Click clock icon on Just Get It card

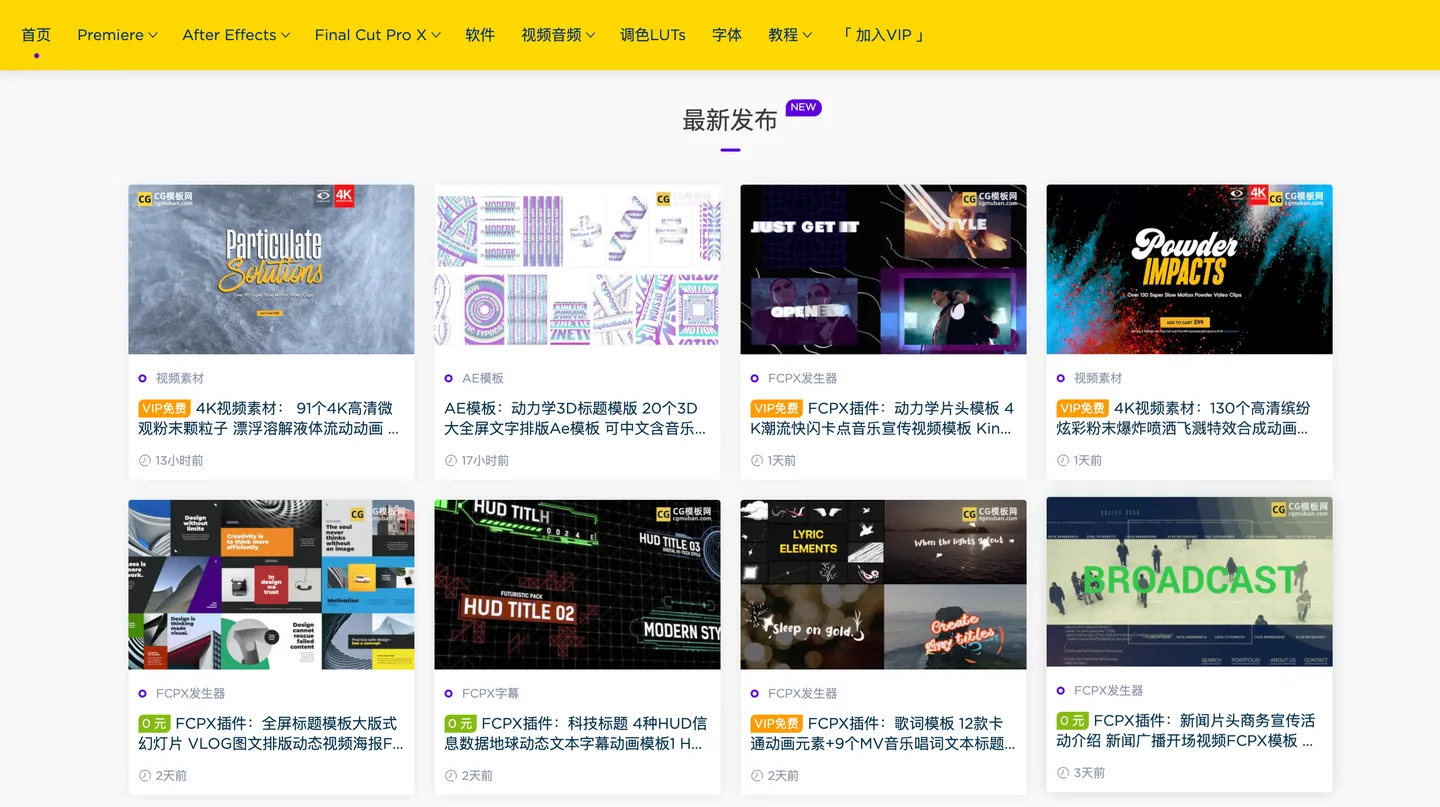coord(757,460)
